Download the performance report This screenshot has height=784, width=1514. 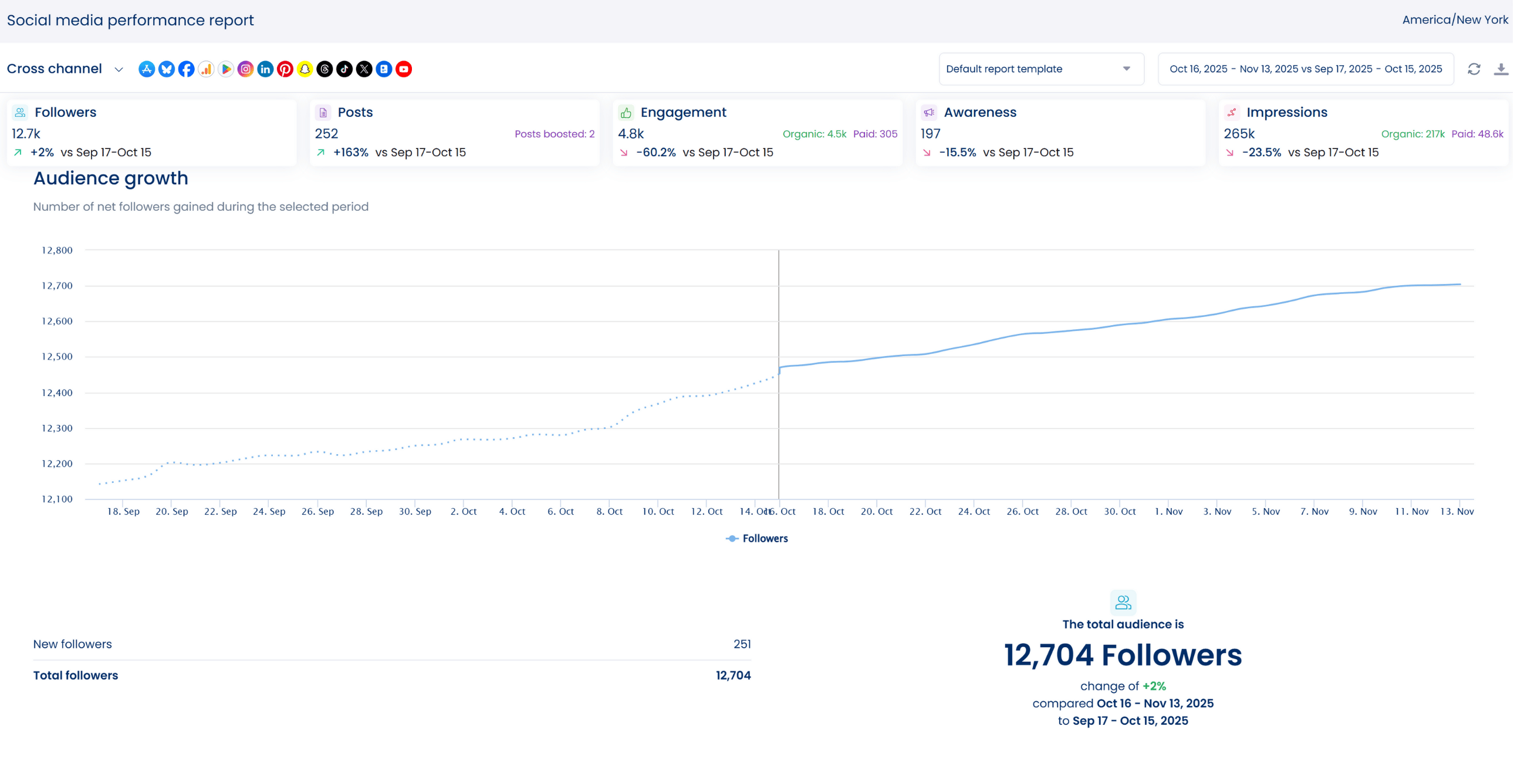click(x=1501, y=69)
